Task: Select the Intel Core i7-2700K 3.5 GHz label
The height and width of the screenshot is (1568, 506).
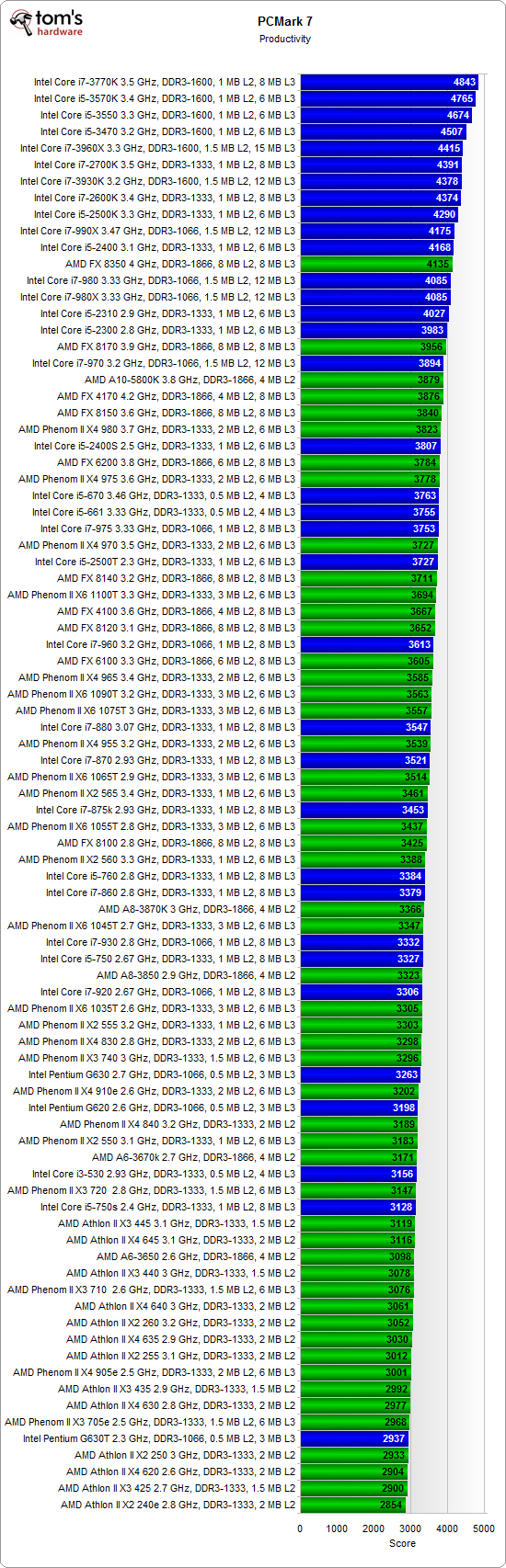Action: (165, 165)
